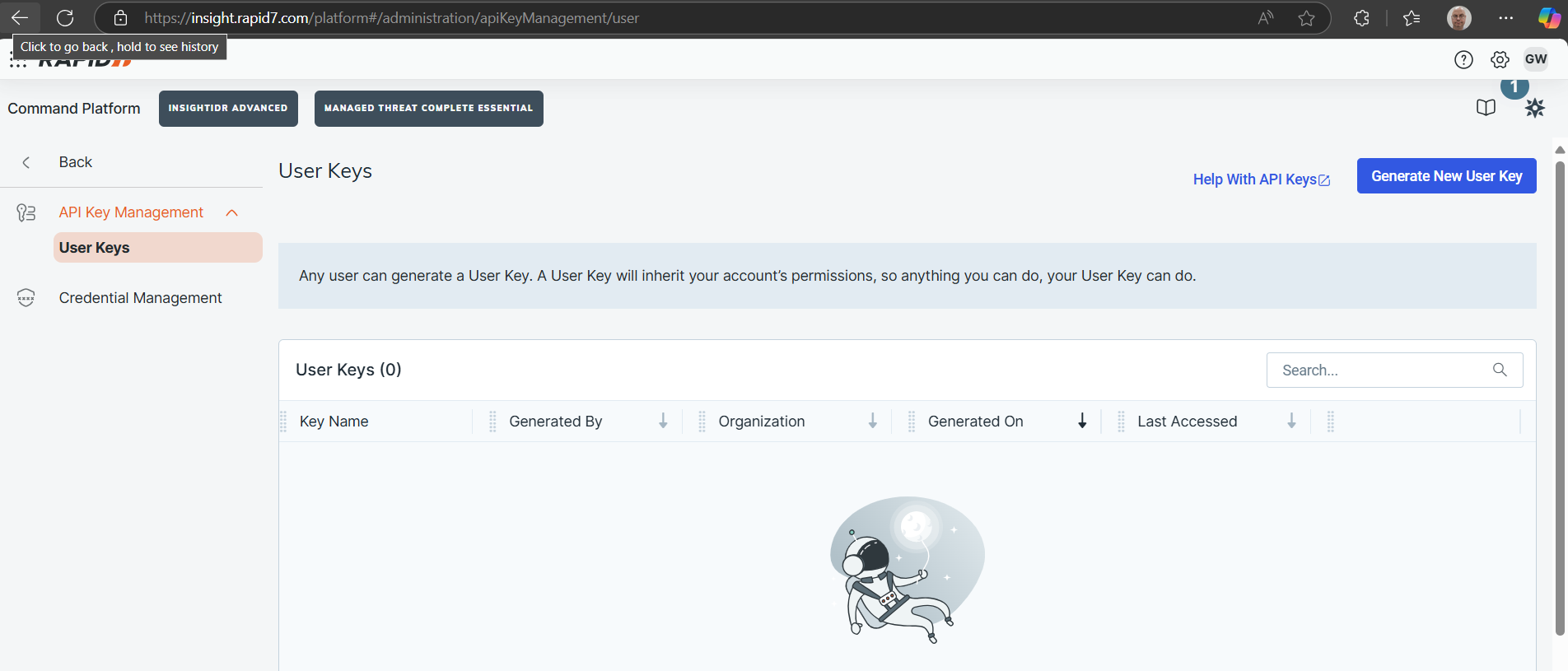Click the Generated By column header text
Viewport: 1568px width, 671px height.
point(556,422)
